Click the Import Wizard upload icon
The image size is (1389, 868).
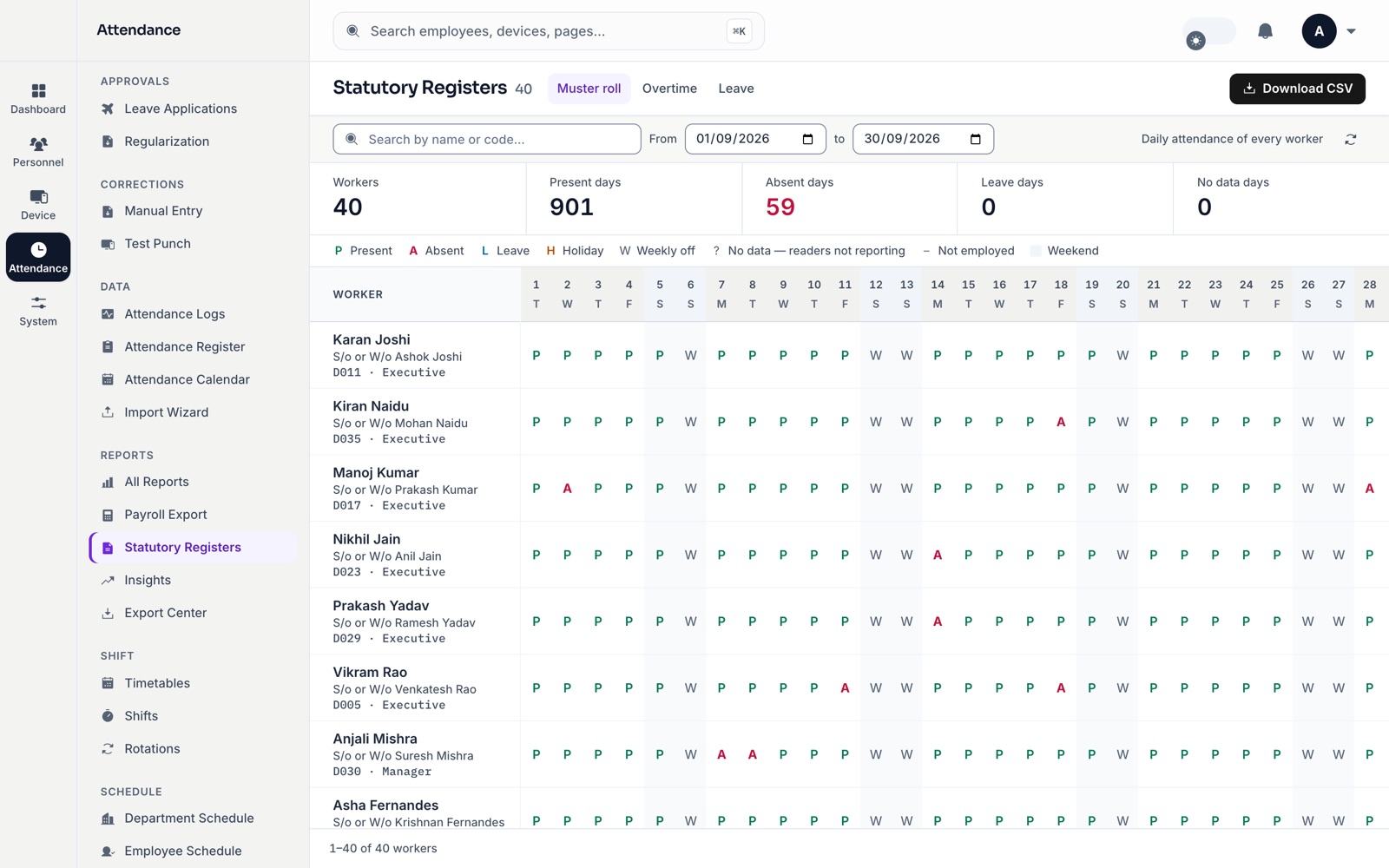pos(108,412)
